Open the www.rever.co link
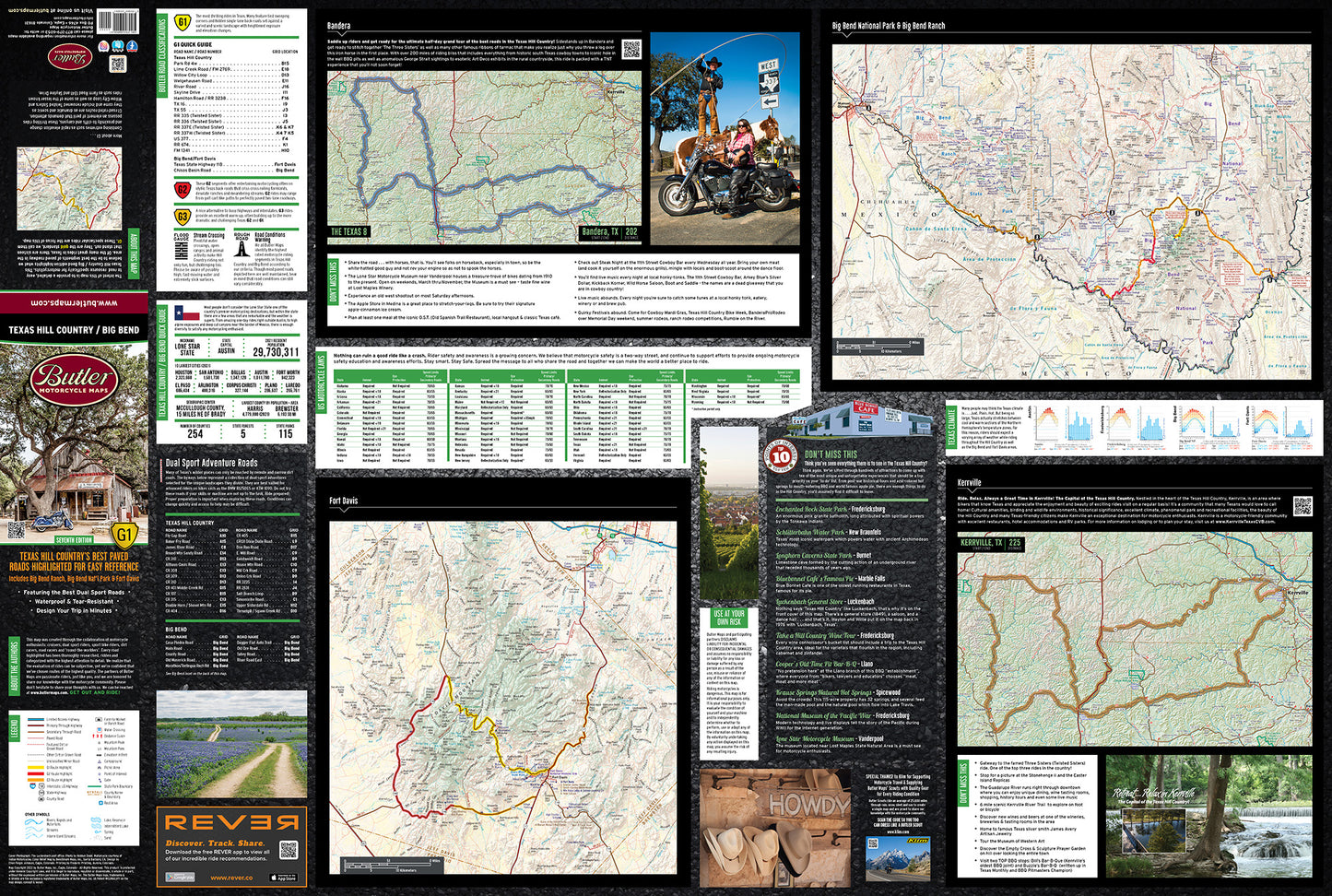 click(x=230, y=878)
